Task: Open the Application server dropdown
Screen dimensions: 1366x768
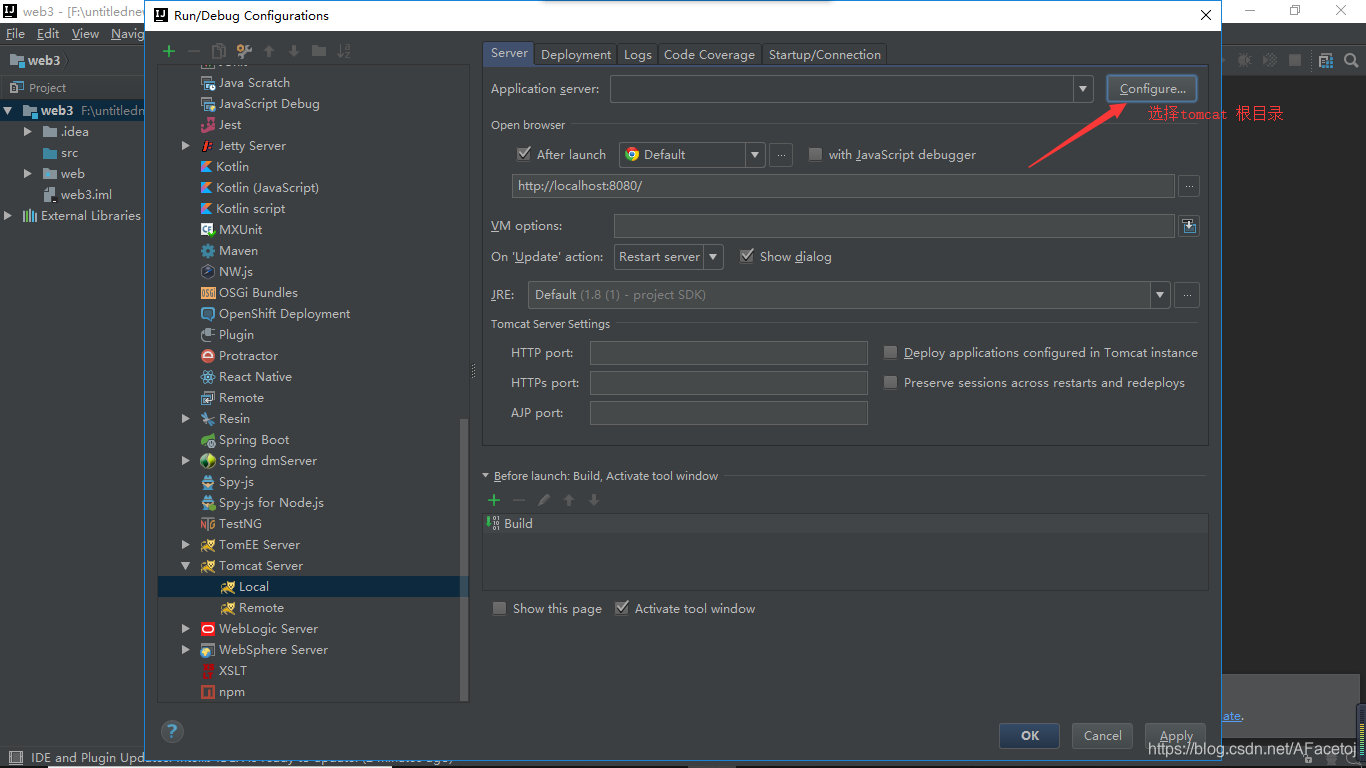Action: tap(1083, 89)
